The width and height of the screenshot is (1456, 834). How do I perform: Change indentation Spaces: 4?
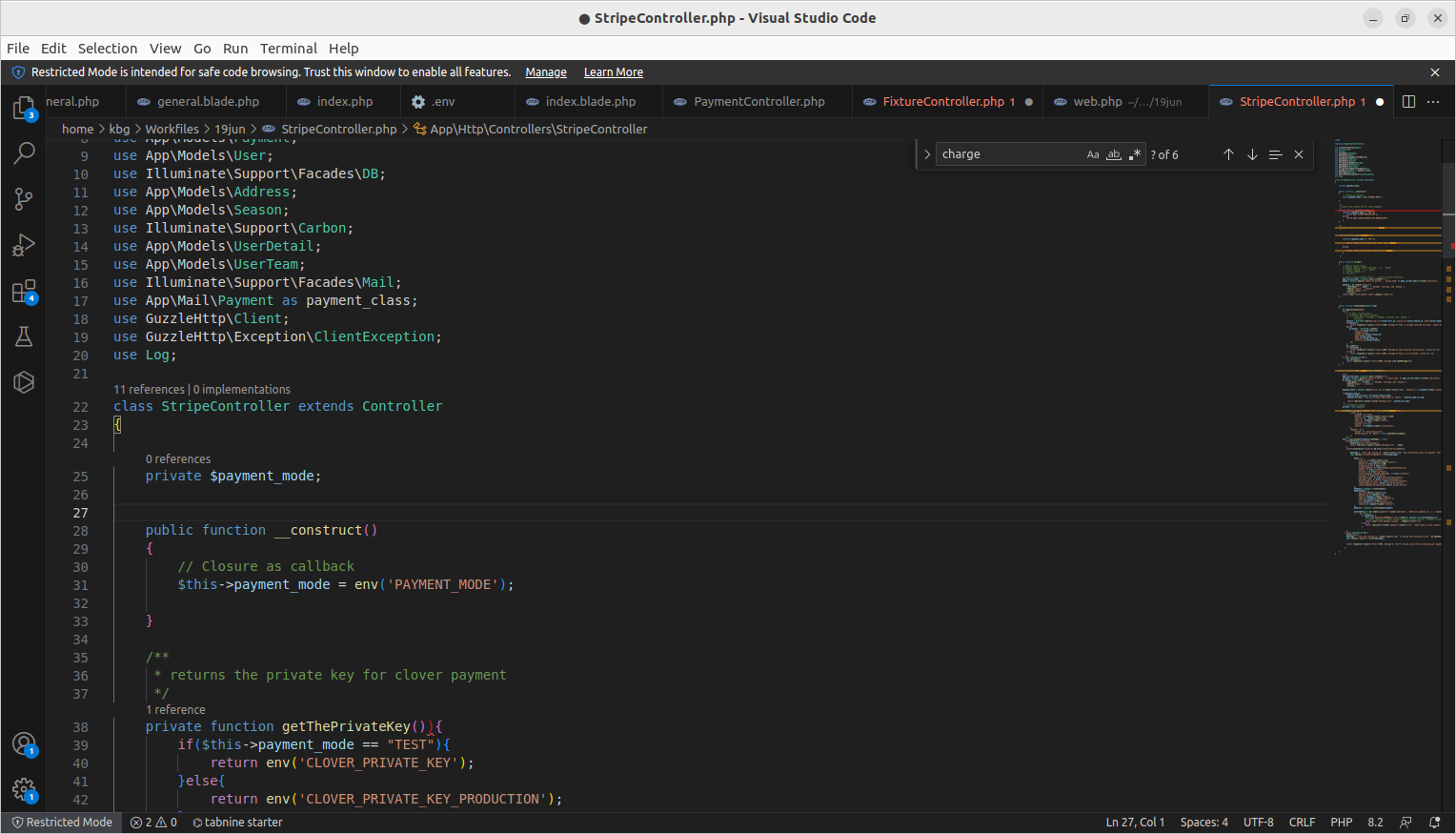click(x=1204, y=823)
